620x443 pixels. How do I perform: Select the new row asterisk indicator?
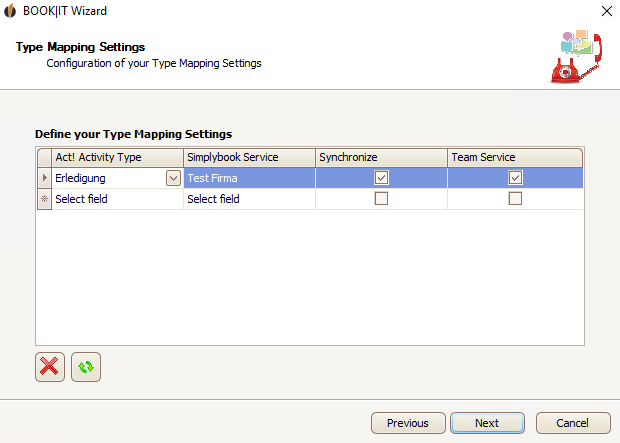click(x=44, y=199)
